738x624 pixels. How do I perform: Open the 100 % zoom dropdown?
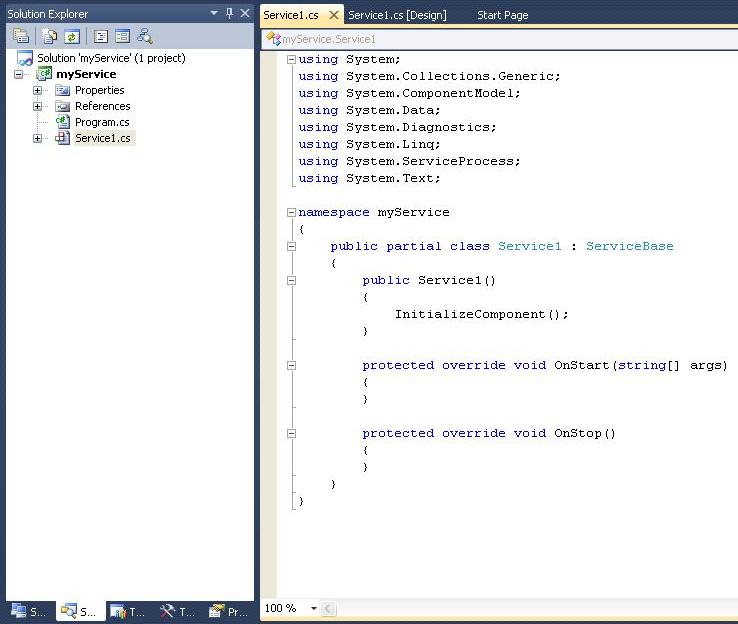[x=313, y=608]
